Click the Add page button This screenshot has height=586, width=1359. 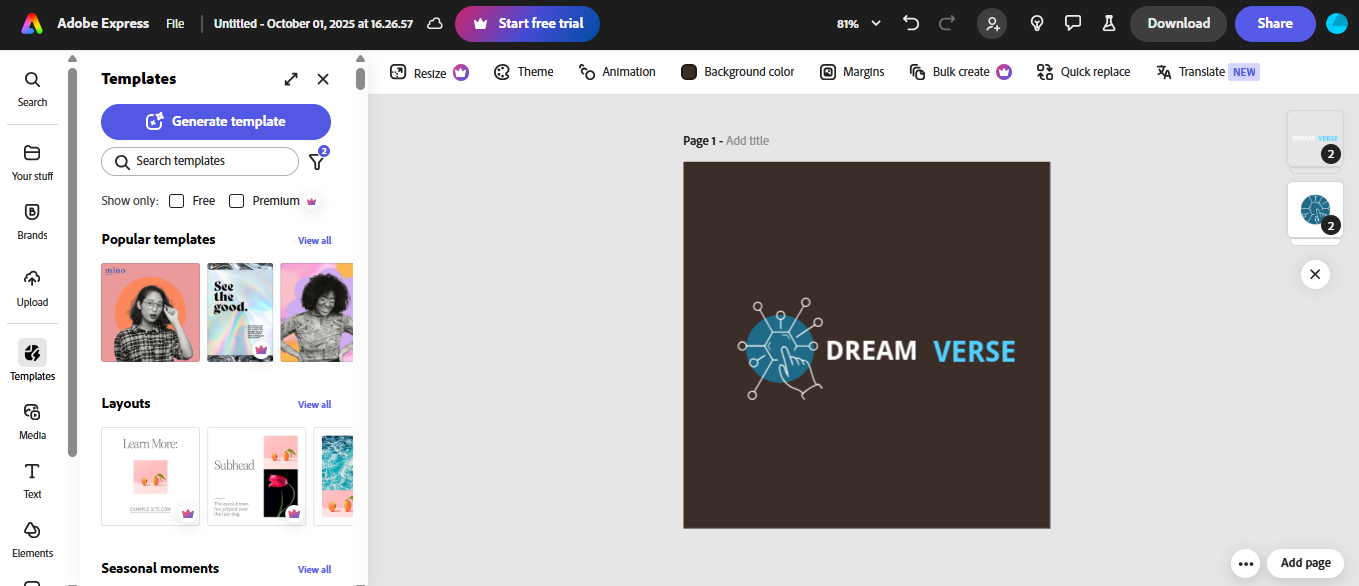[1305, 563]
